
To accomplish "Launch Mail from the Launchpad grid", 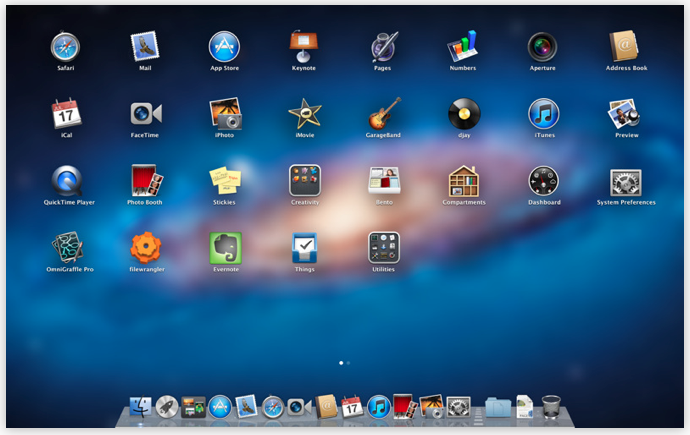I will tap(145, 46).
